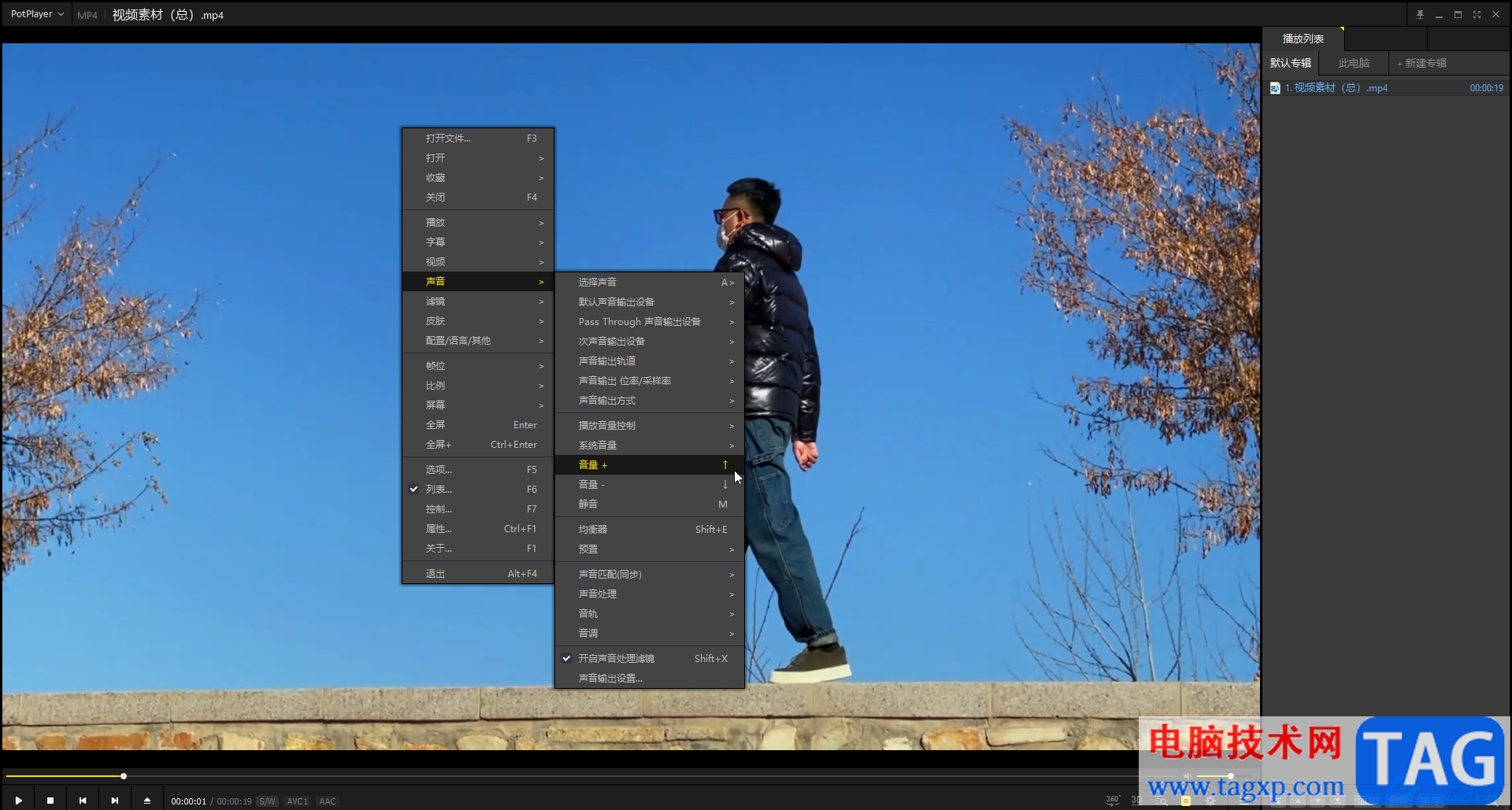Click the current time 00:00:01
The image size is (1512, 810).
click(189, 801)
